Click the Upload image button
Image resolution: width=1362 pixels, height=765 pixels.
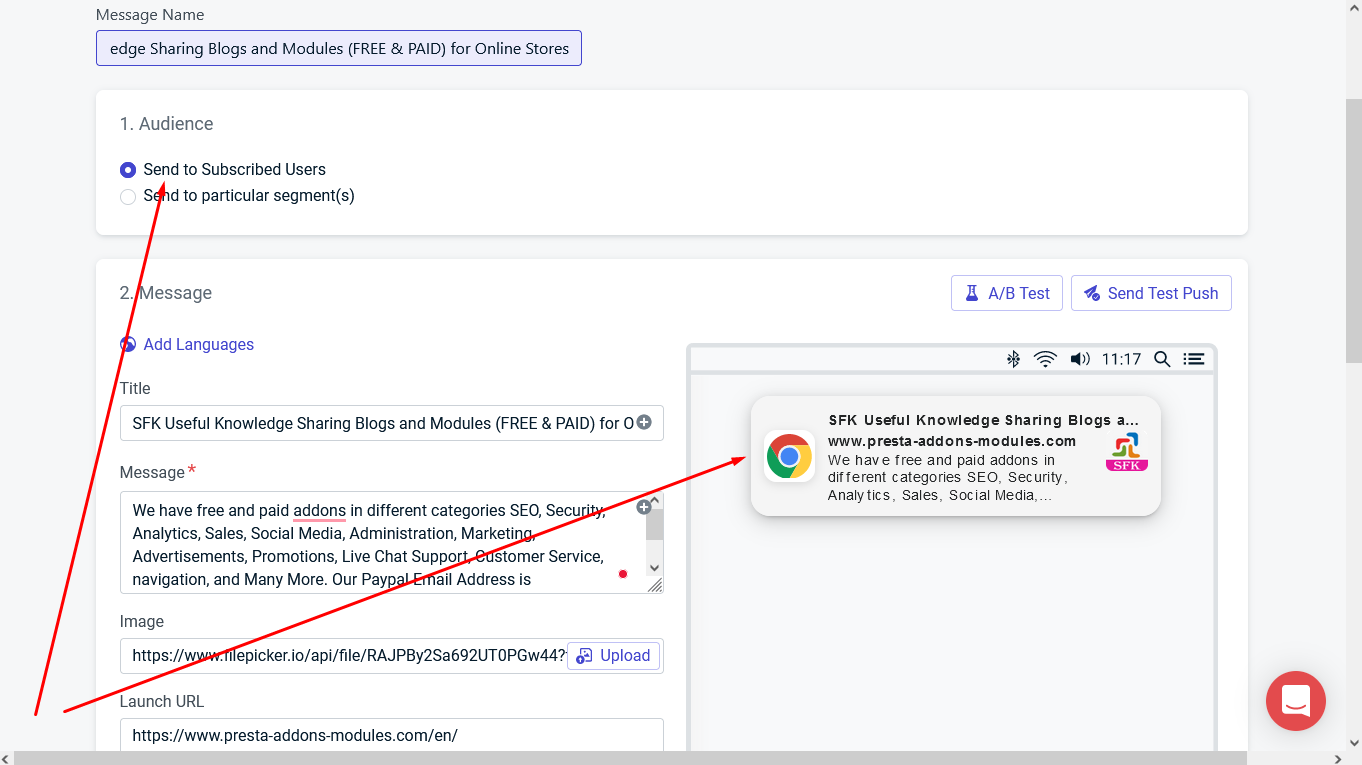point(613,656)
